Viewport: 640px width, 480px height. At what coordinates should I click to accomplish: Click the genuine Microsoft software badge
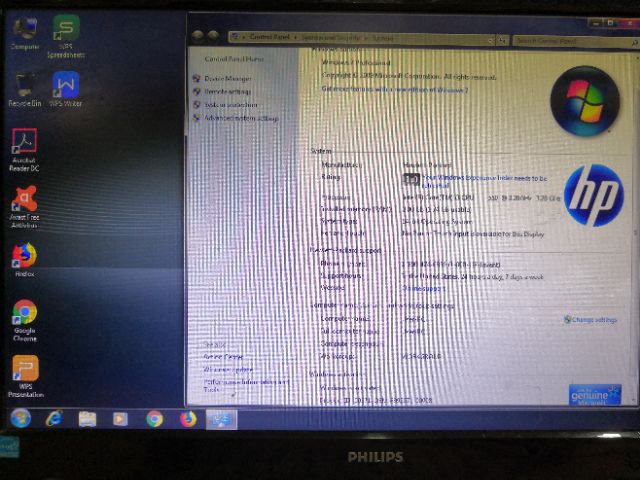coord(594,394)
